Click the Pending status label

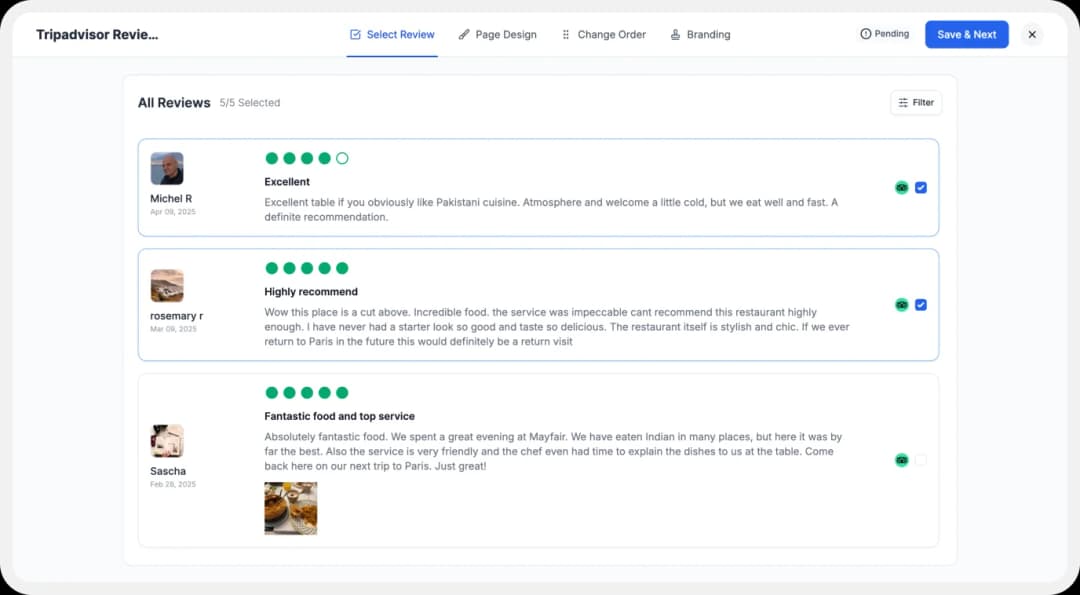coord(889,34)
